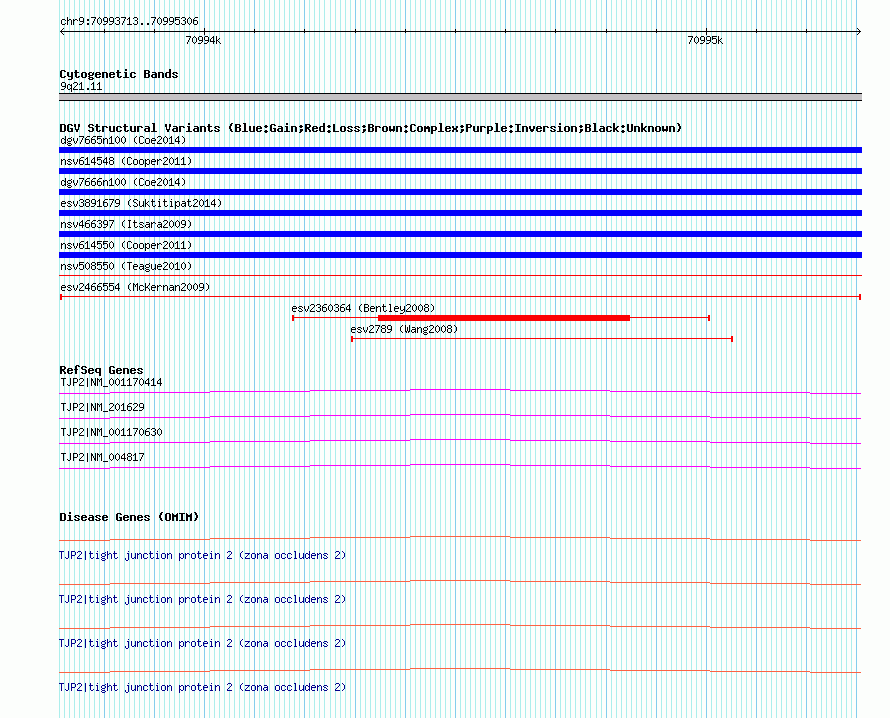This screenshot has width=890, height=718.
Task: Select the nsv614548 (Cooper2011) variant label
Action: [126, 161]
